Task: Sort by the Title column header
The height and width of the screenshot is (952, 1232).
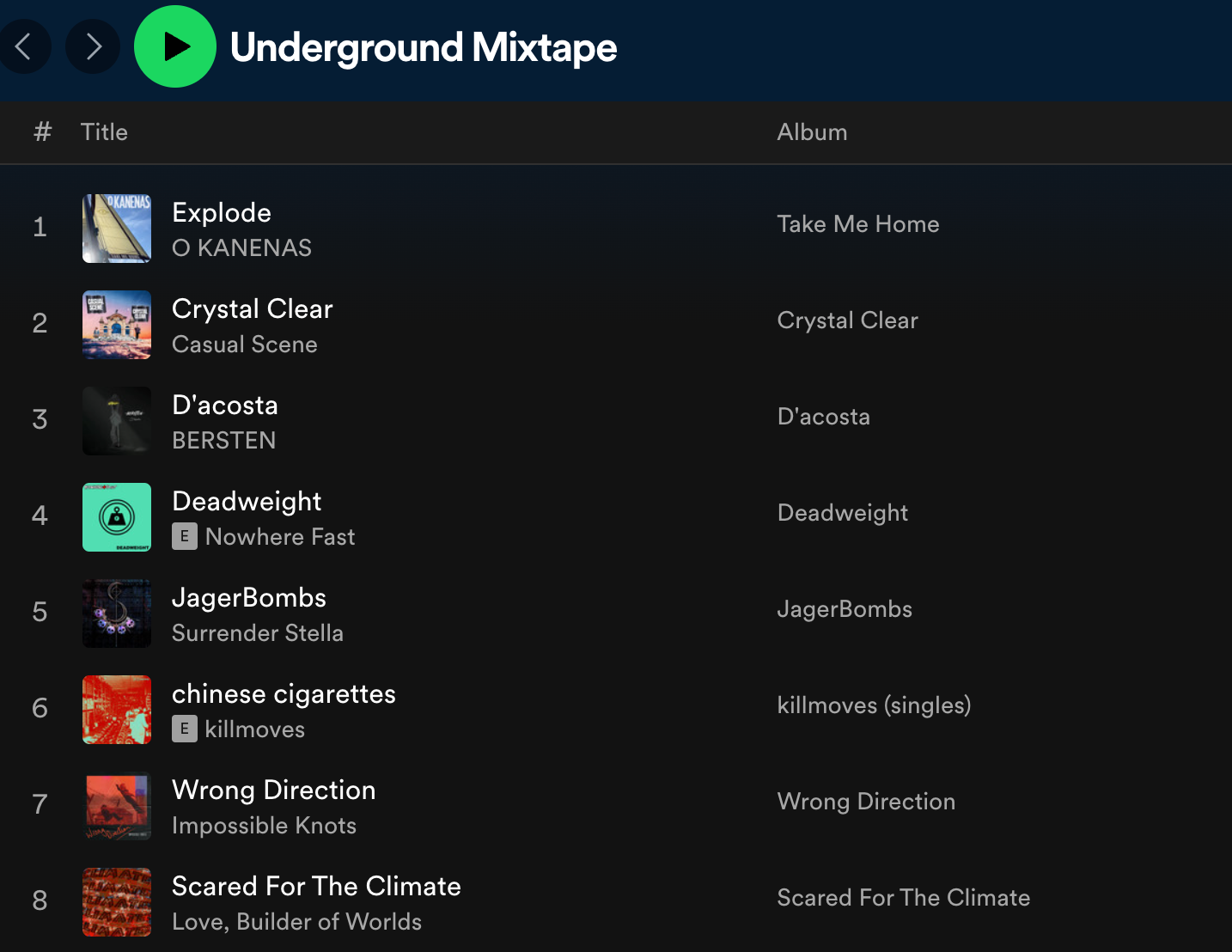Action: (104, 132)
